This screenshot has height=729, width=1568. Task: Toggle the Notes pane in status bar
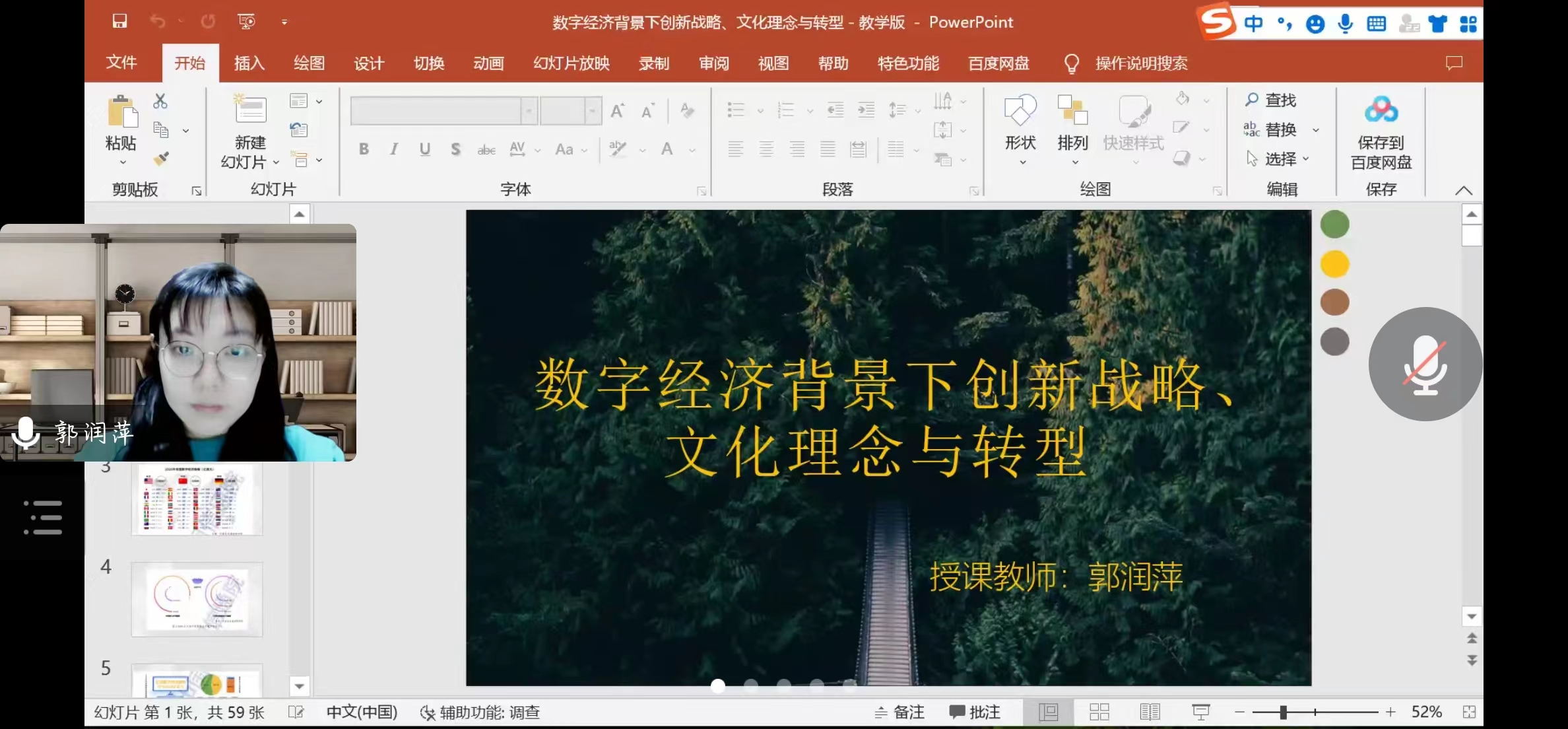(899, 712)
